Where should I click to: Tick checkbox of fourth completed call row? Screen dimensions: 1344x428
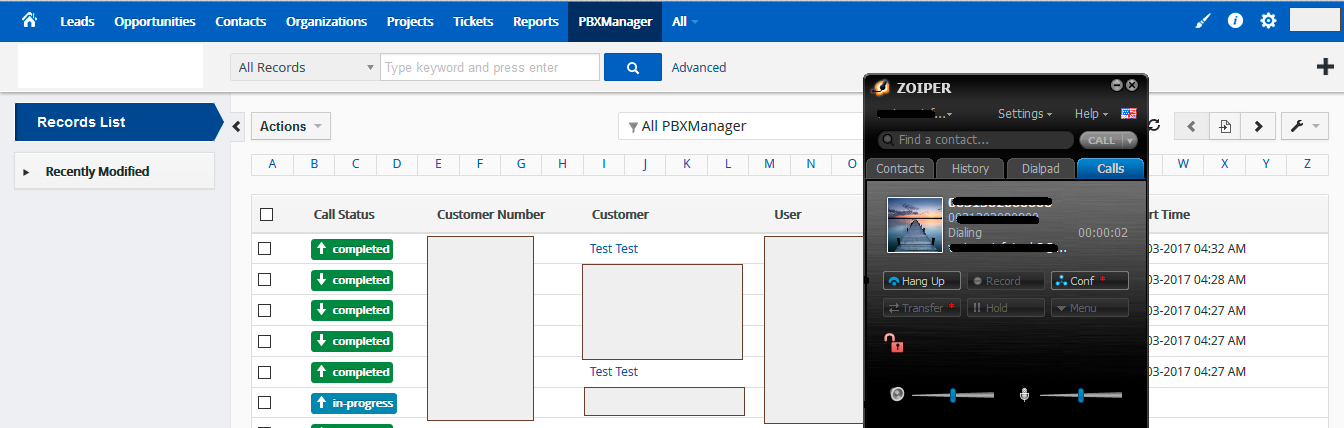tap(265, 341)
